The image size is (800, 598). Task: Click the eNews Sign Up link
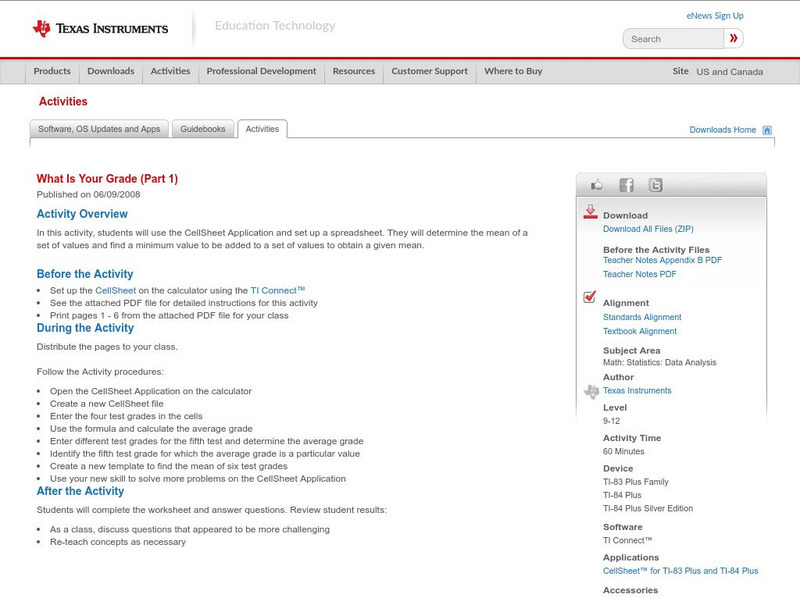tap(715, 16)
